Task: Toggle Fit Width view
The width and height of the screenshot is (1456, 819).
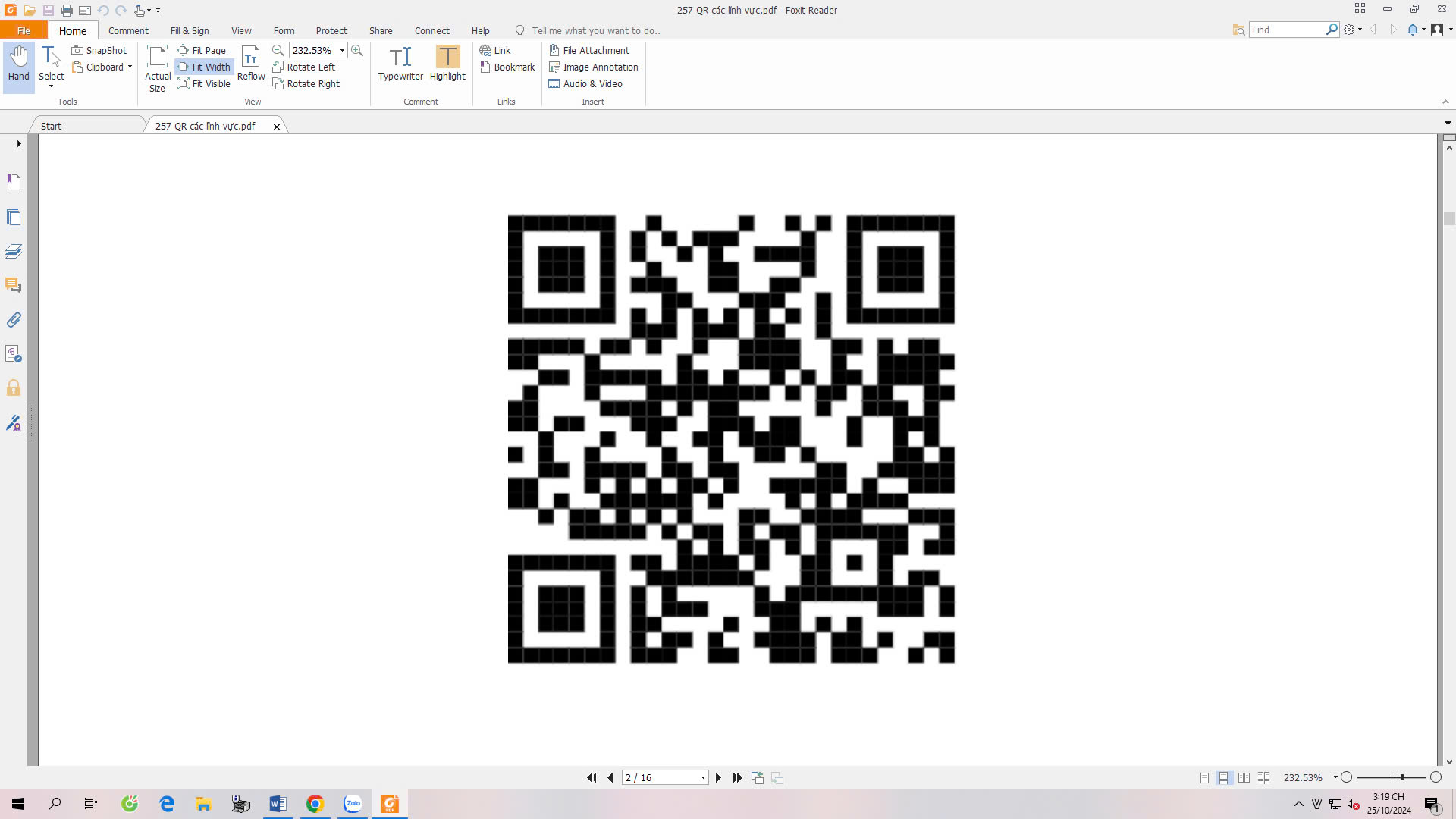Action: pyautogui.click(x=204, y=67)
